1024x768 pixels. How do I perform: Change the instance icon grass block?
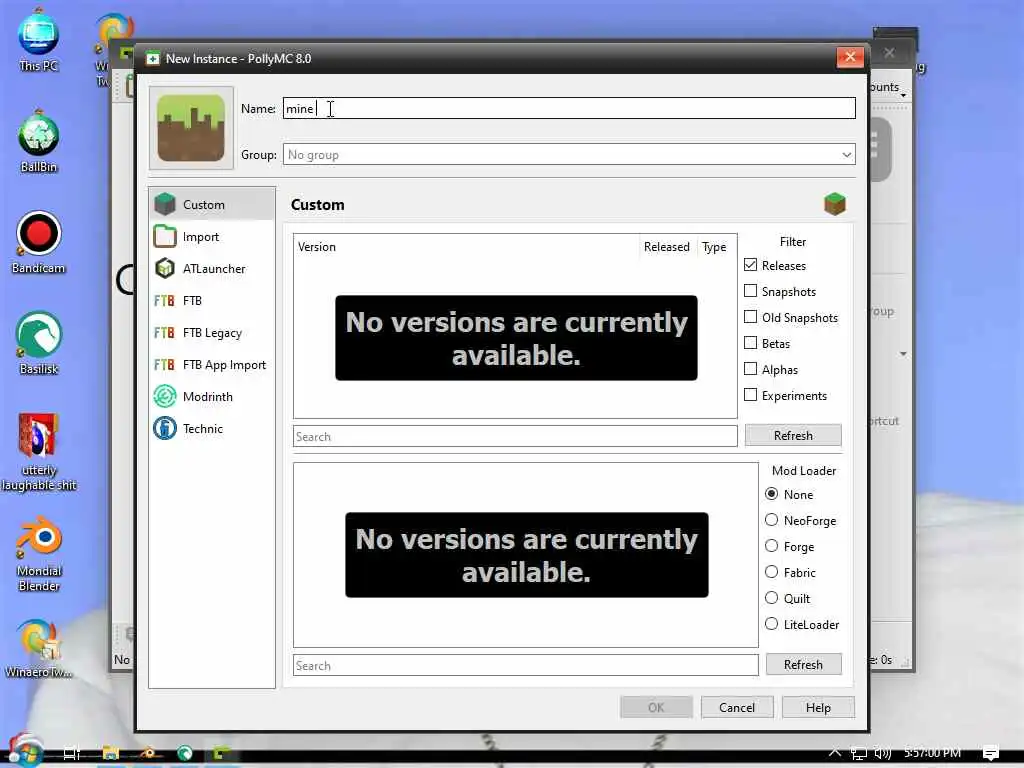coord(191,128)
